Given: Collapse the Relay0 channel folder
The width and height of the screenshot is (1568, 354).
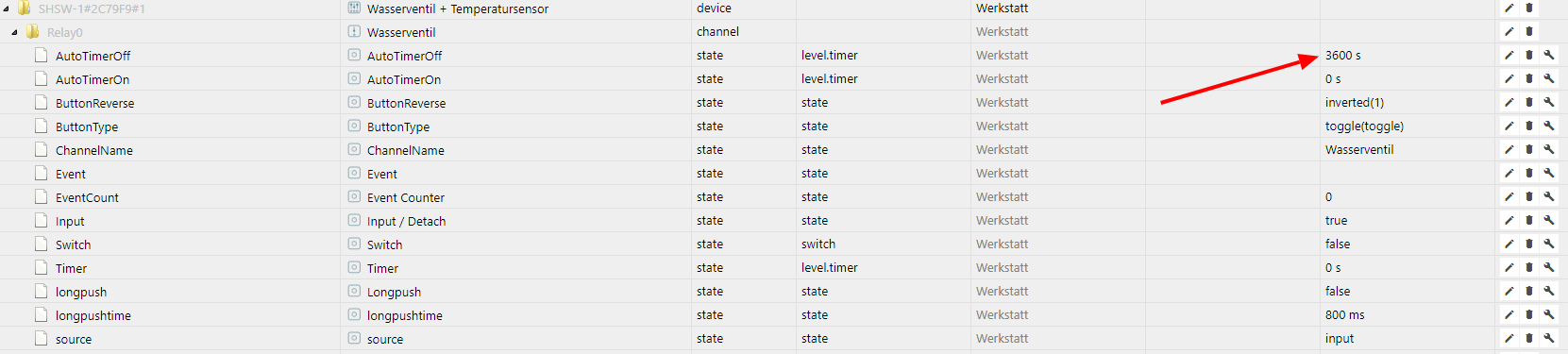Looking at the screenshot, I should point(14,32).
